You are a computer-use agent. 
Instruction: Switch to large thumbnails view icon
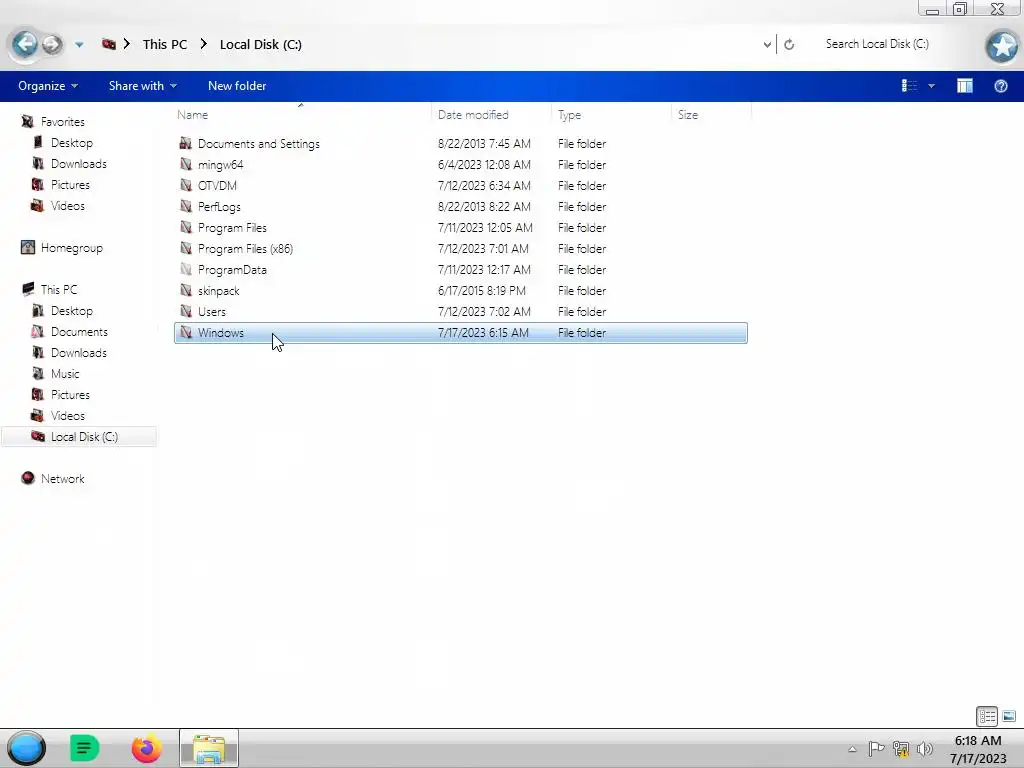[x=1008, y=716]
